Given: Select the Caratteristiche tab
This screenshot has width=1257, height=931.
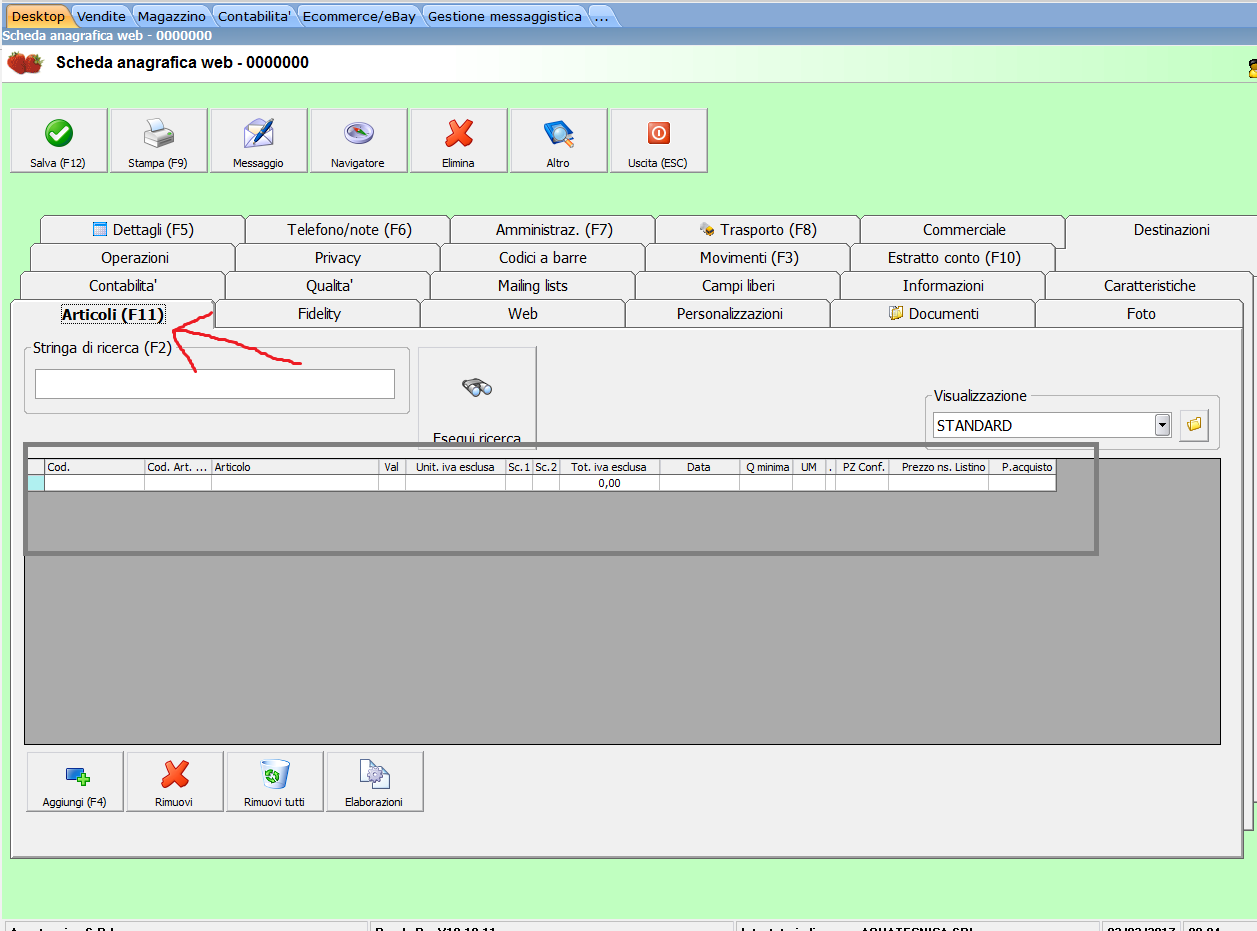Looking at the screenshot, I should (x=1149, y=286).
